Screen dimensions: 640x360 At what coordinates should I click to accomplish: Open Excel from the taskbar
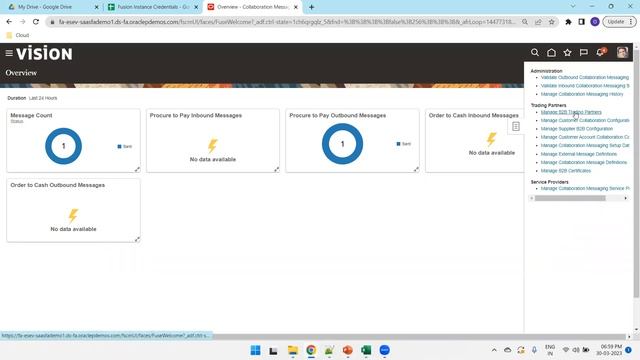coord(366,350)
